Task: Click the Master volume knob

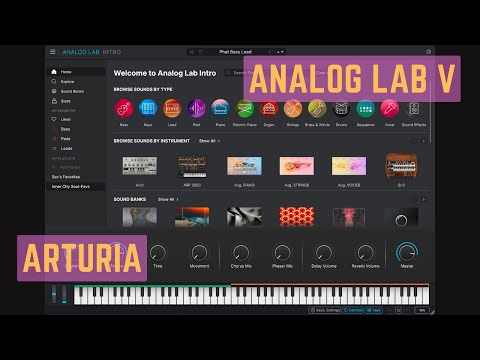Action: click(407, 252)
